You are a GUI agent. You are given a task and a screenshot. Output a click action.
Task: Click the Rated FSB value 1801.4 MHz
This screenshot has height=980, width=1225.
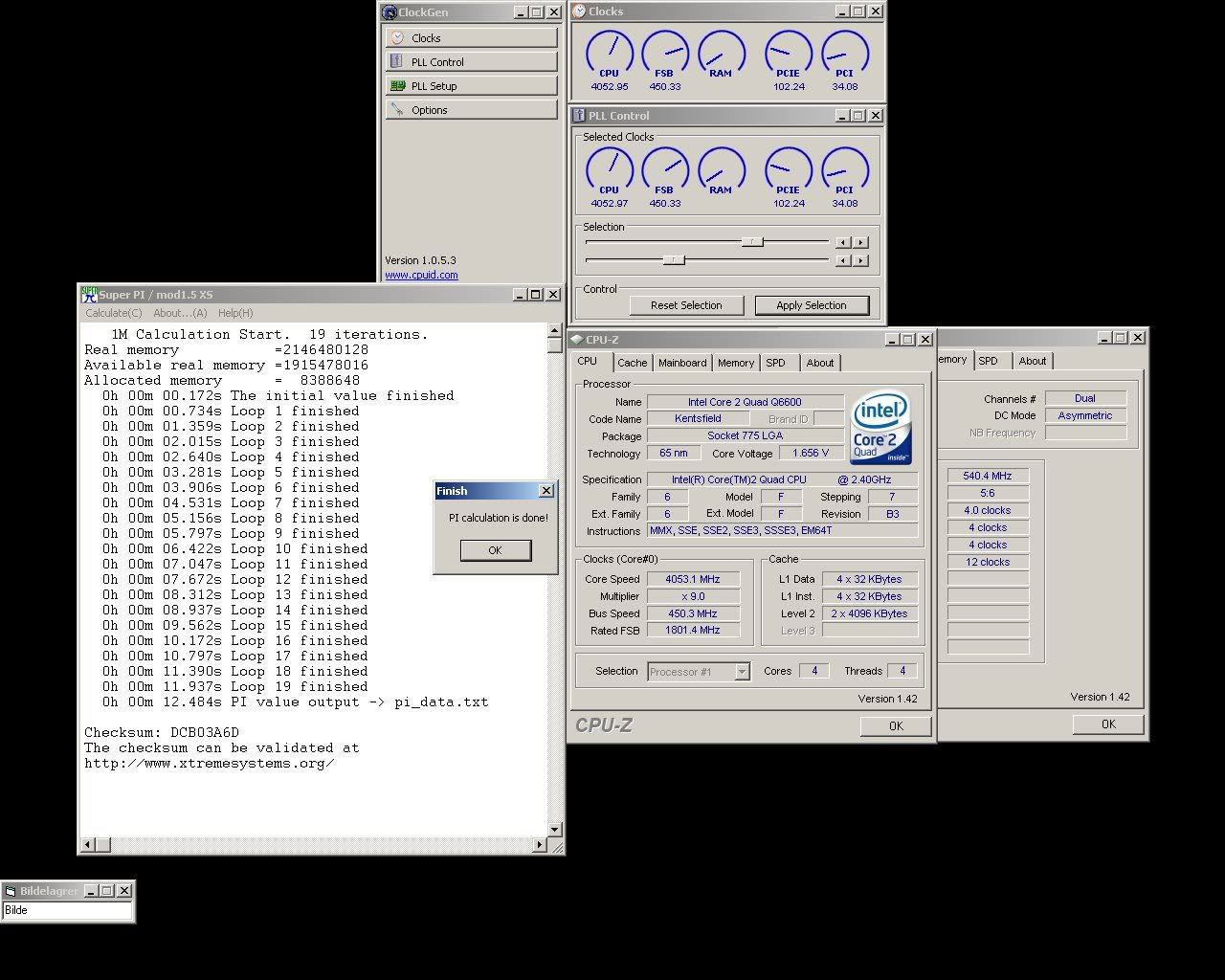pos(696,630)
